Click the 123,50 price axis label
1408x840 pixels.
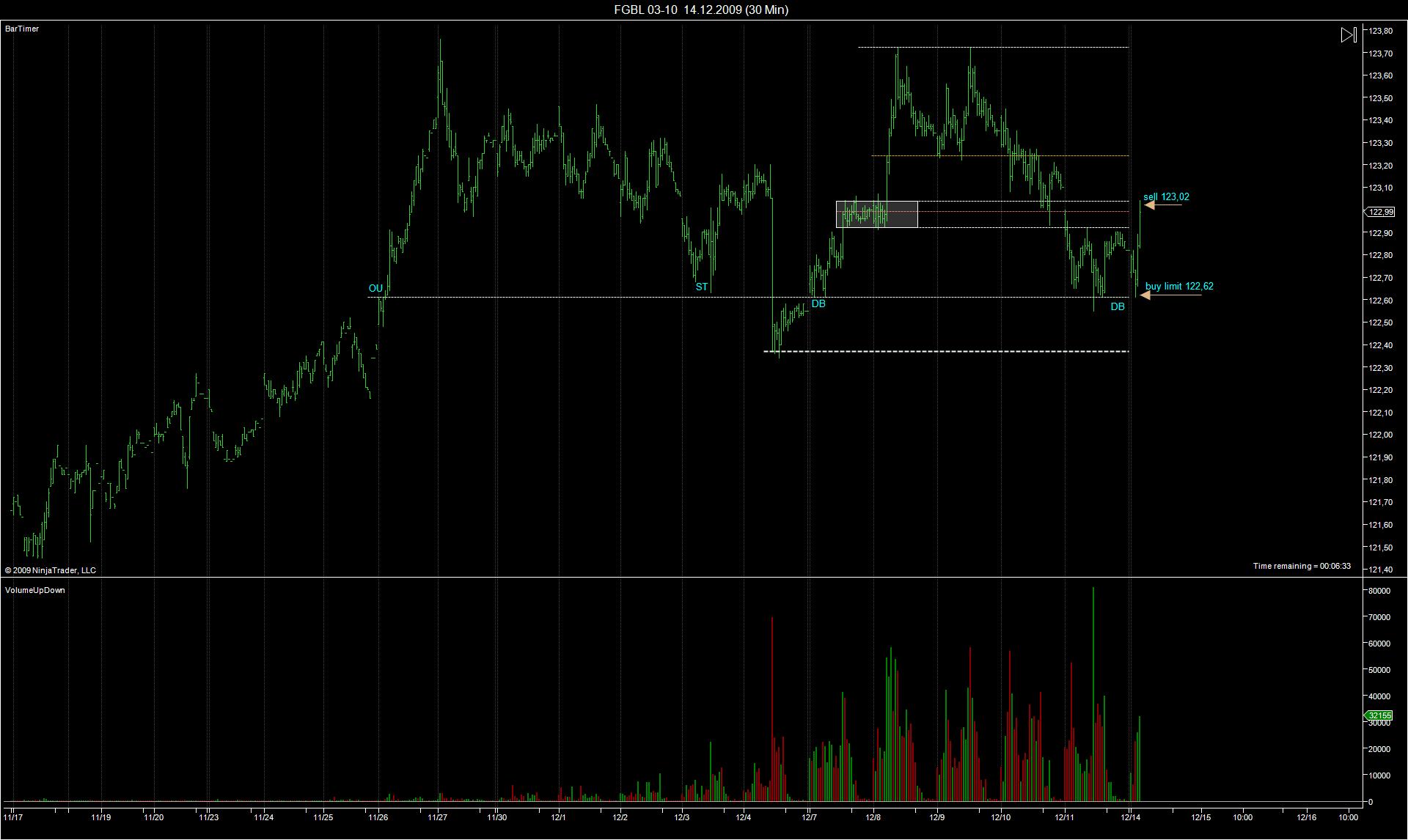point(1380,98)
